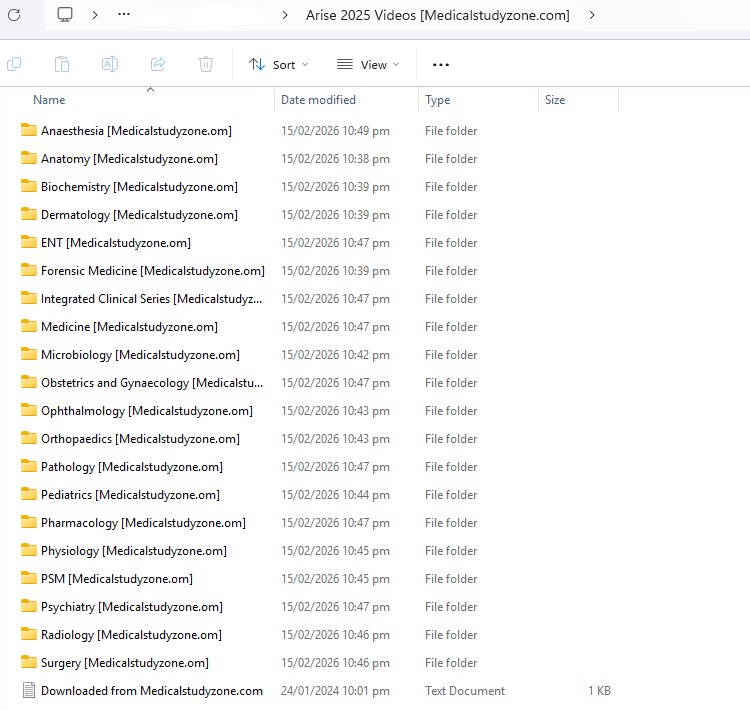Select the Pharmacology folder
Screen dimensions: 750x710
tap(142, 523)
